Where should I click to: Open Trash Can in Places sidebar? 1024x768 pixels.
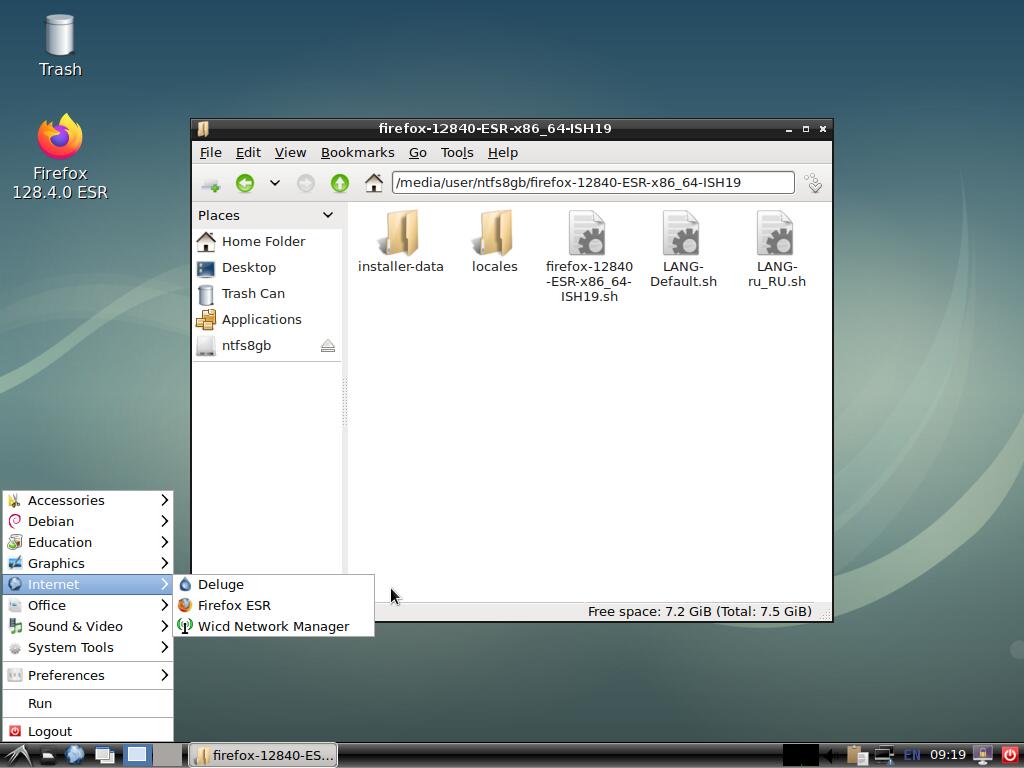268,294
